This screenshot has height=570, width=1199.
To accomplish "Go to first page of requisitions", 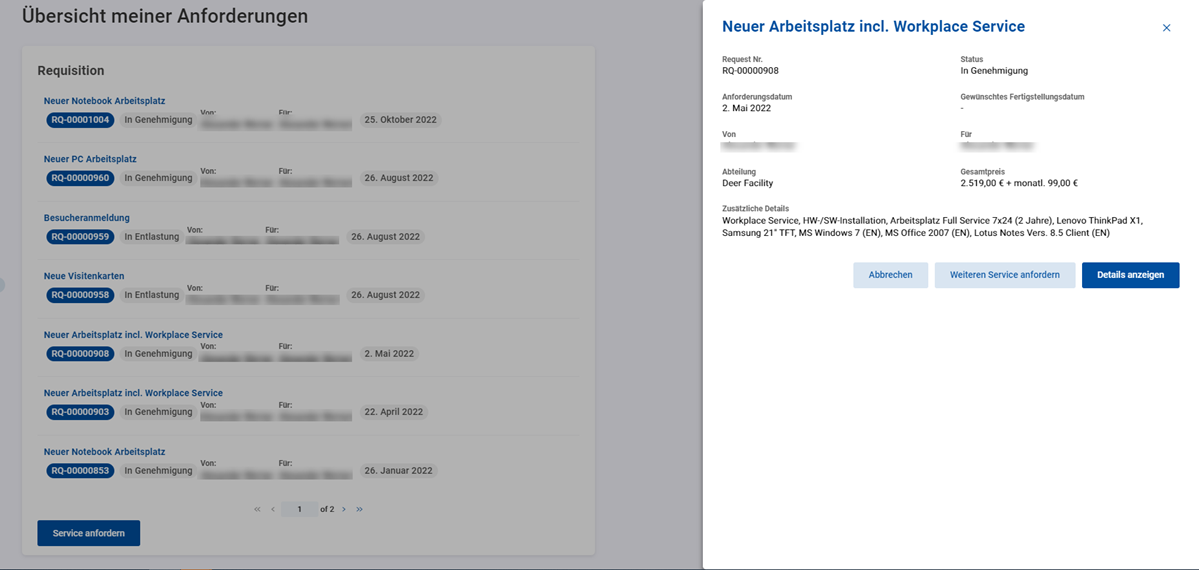I will [257, 510].
